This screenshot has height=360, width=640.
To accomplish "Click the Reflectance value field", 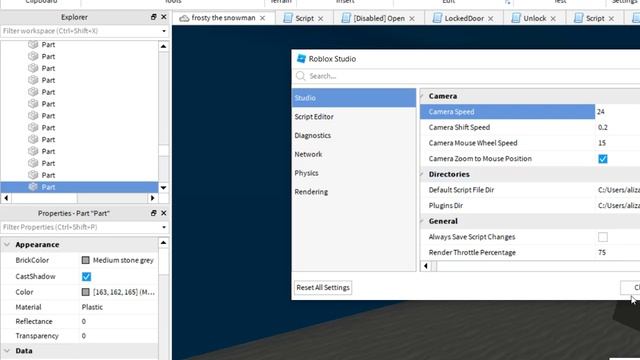I will [119, 322].
